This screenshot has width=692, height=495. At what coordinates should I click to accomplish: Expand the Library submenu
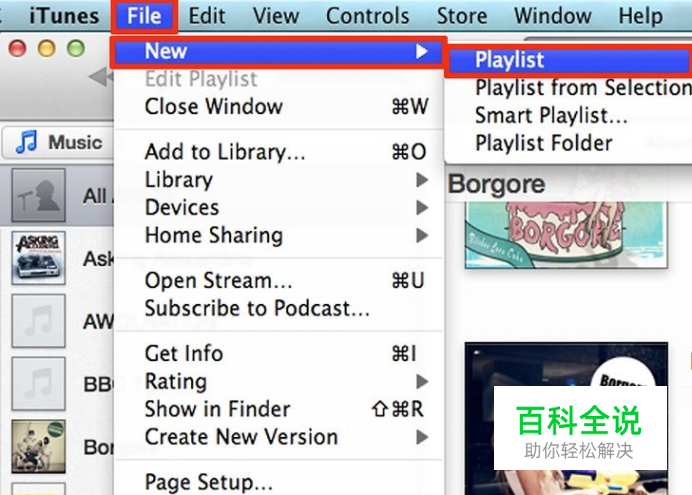[x=278, y=180]
